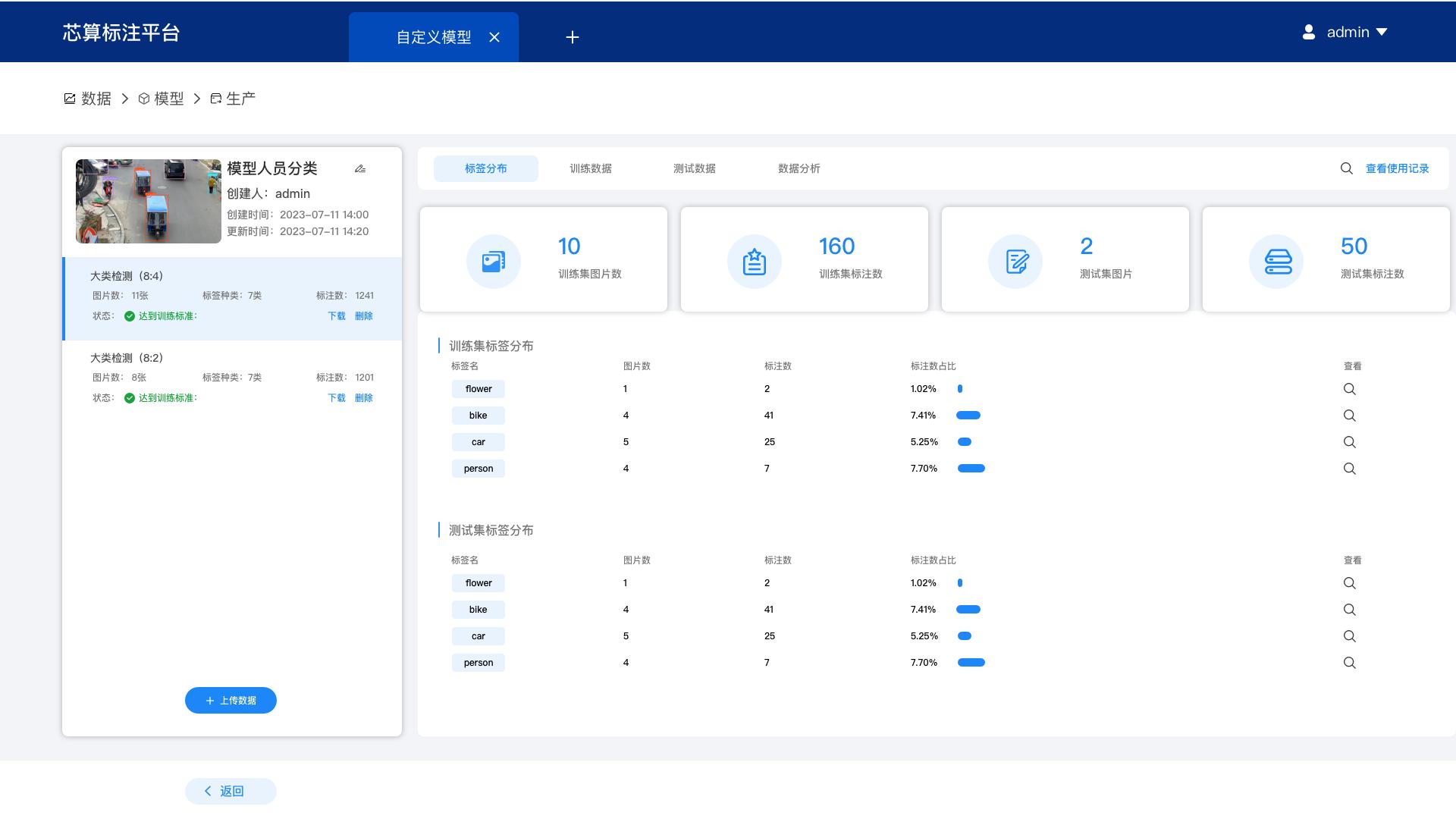The width and height of the screenshot is (1456, 819).
Task: Click the 模型 breadcrumb icon
Action: click(143, 99)
